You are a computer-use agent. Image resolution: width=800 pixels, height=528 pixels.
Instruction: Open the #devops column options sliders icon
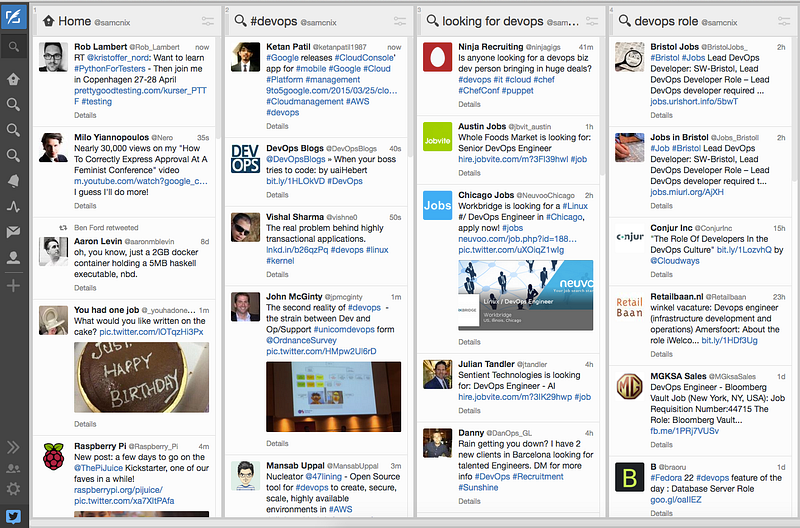[x=400, y=21]
